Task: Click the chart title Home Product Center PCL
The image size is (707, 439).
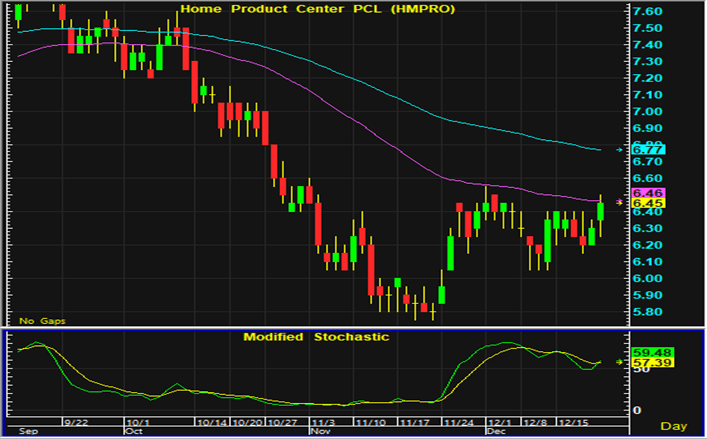Action: click(x=317, y=9)
